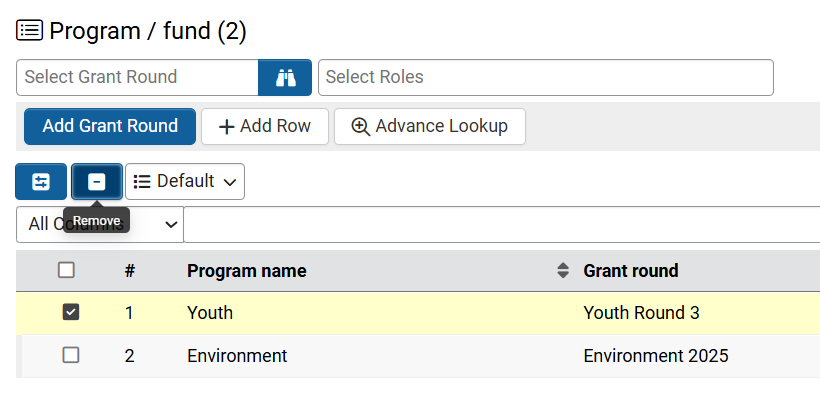The image size is (820, 406).
Task: Toggle the select-all header checkbox
Action: [66, 270]
